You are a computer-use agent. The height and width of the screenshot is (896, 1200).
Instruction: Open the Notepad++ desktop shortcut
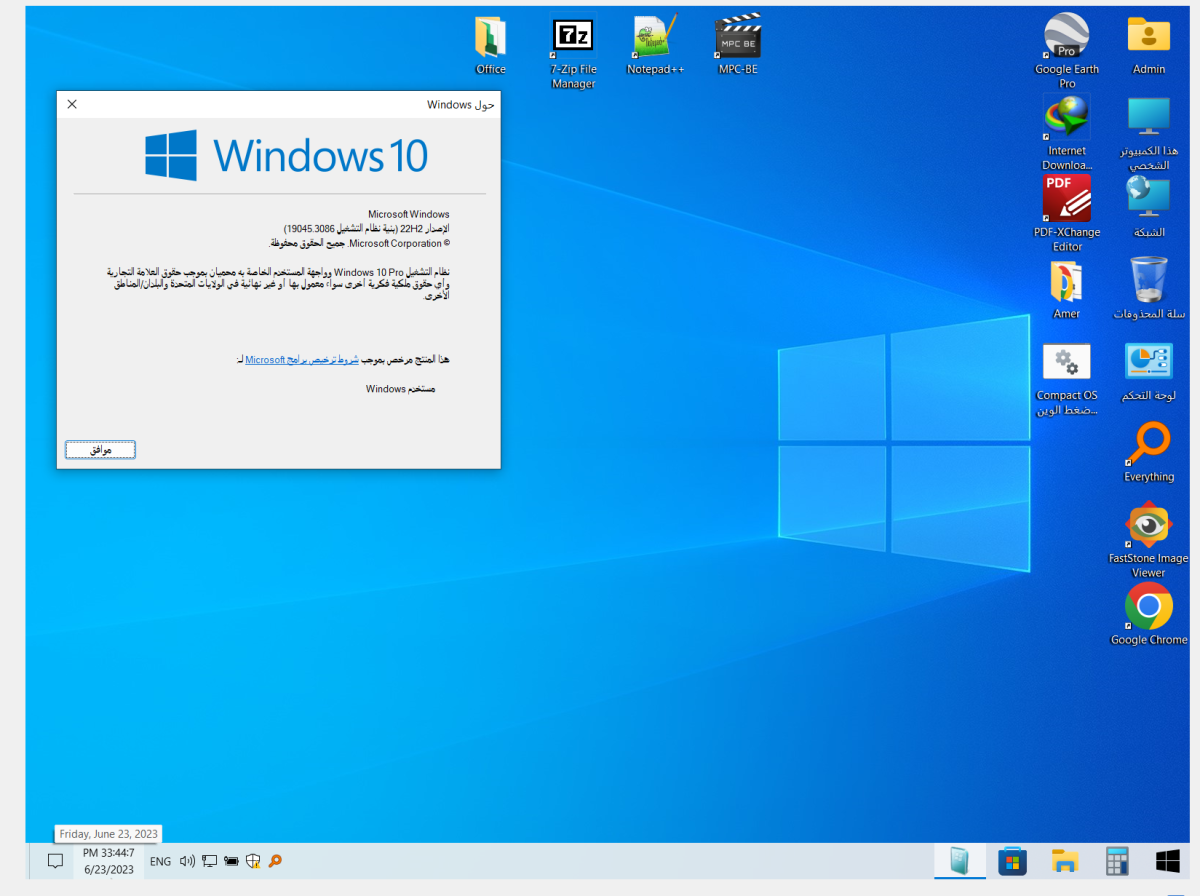(x=656, y=38)
